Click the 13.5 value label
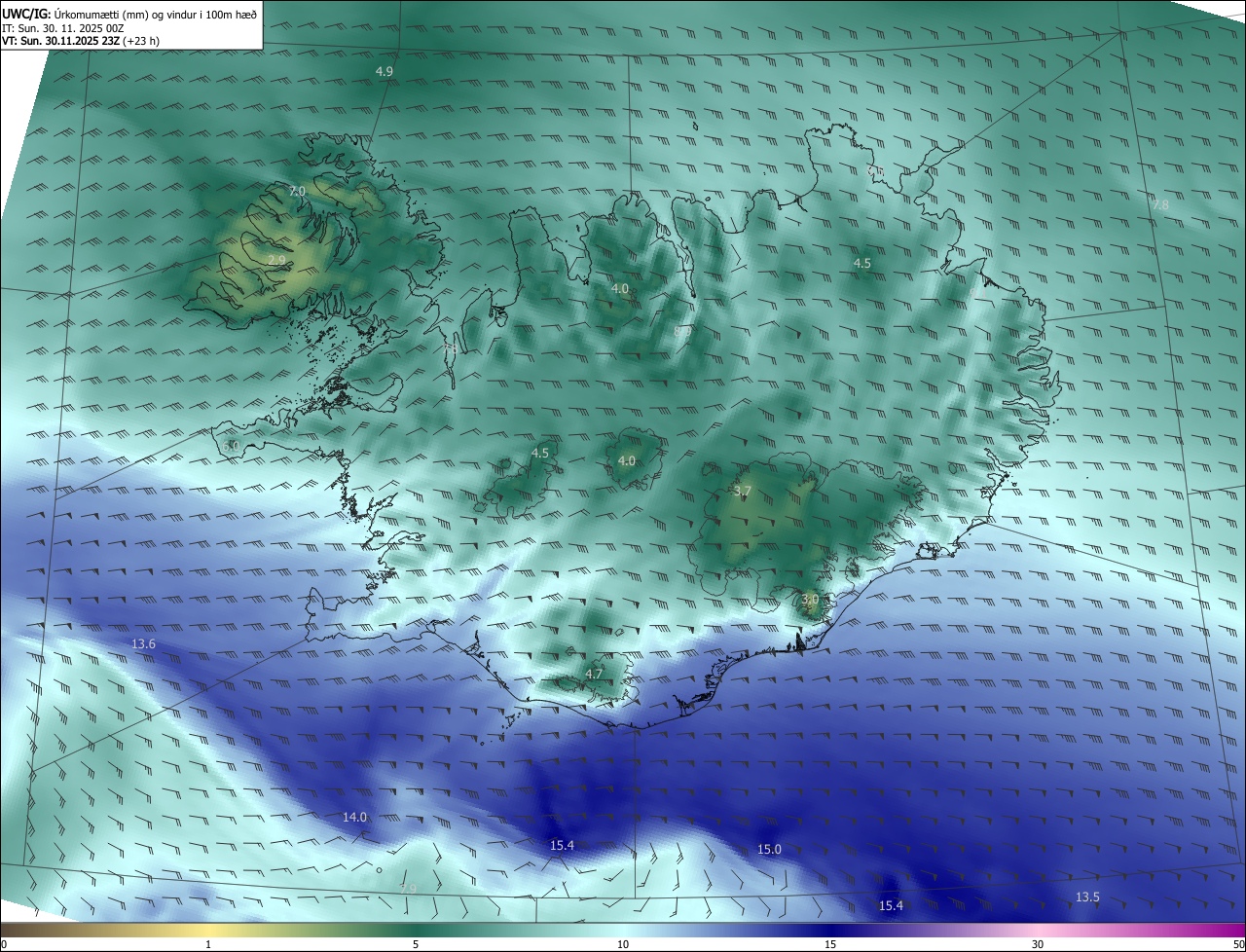Image resolution: width=1246 pixels, height=952 pixels. [x=1087, y=897]
